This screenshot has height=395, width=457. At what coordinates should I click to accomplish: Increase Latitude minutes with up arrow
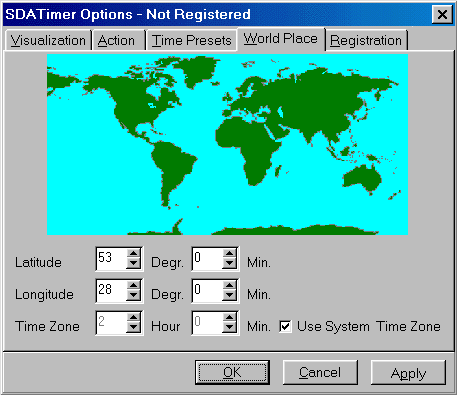coord(229,253)
